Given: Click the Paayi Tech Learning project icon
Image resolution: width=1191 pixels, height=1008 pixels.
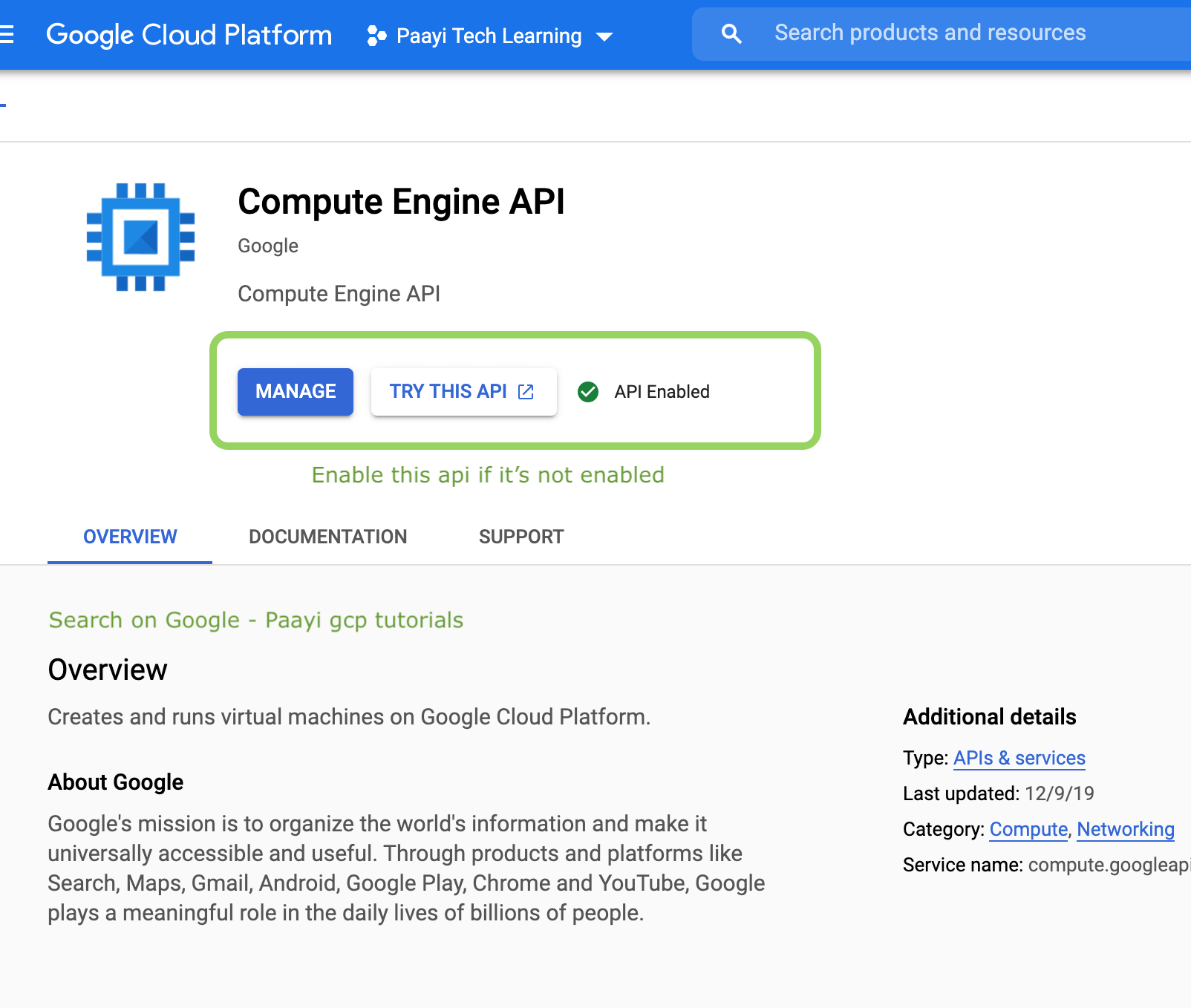Looking at the screenshot, I should 376,35.
